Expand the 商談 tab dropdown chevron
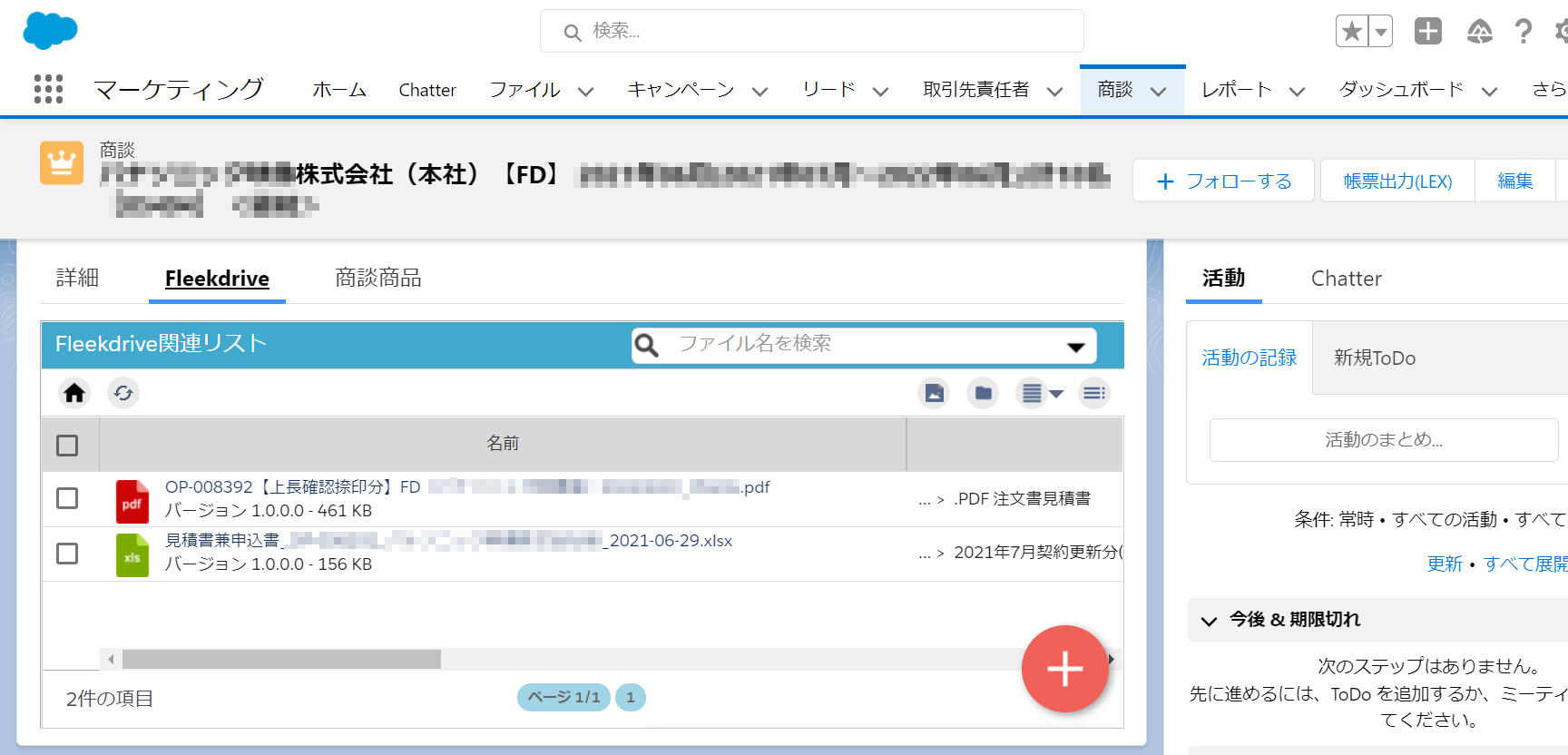 [x=1159, y=92]
